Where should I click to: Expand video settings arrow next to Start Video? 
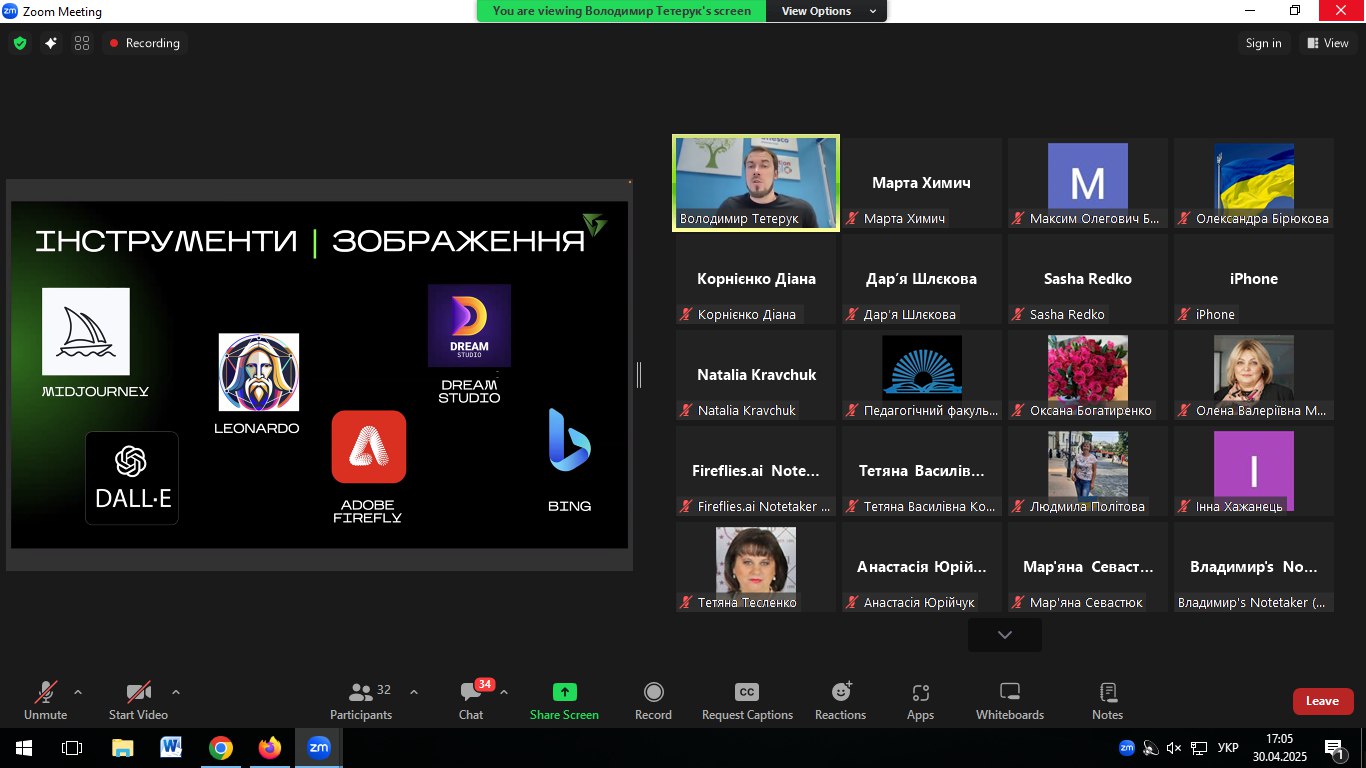point(176,692)
